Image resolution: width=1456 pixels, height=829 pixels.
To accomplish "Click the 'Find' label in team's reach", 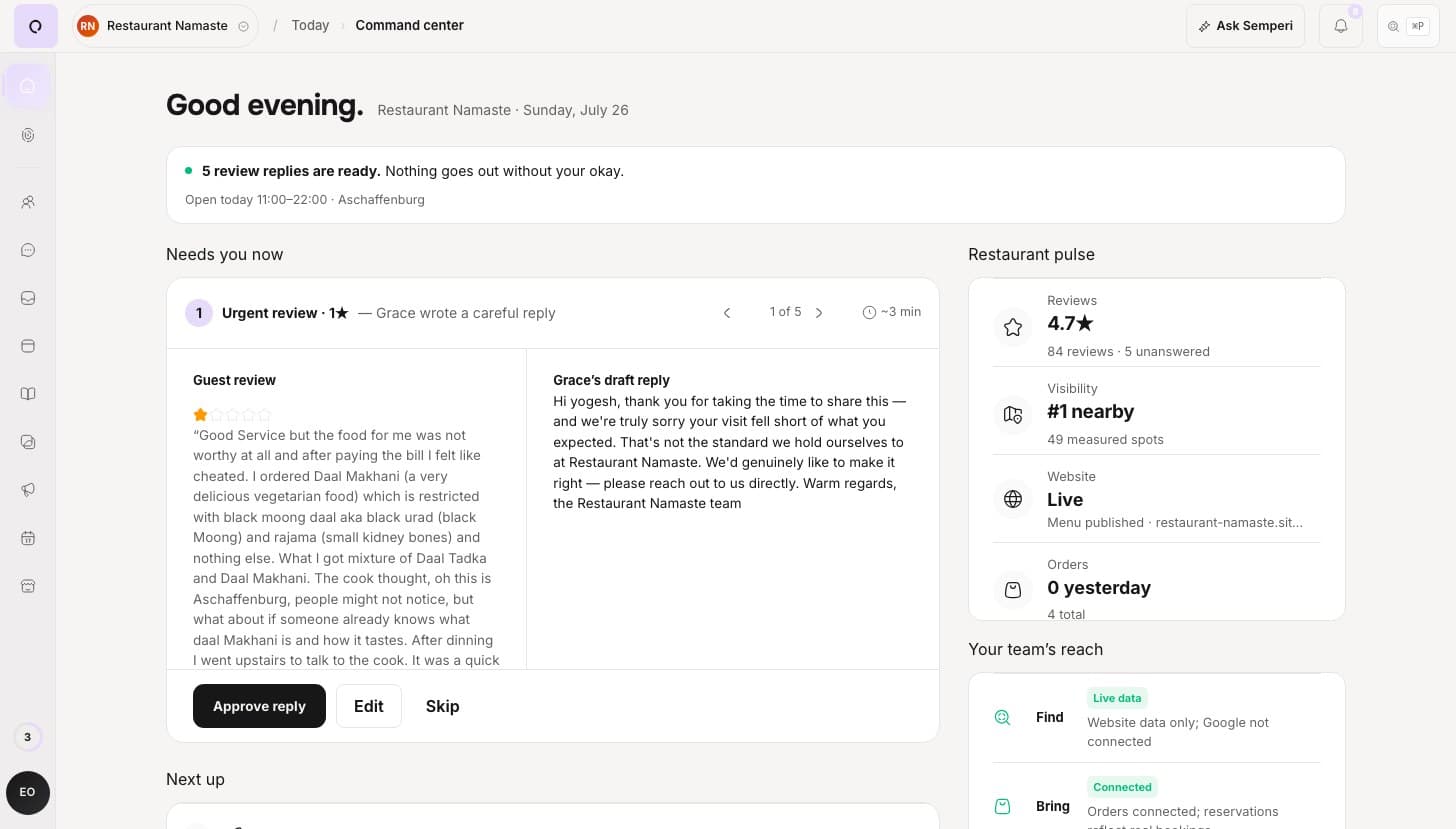I will (x=1050, y=717).
